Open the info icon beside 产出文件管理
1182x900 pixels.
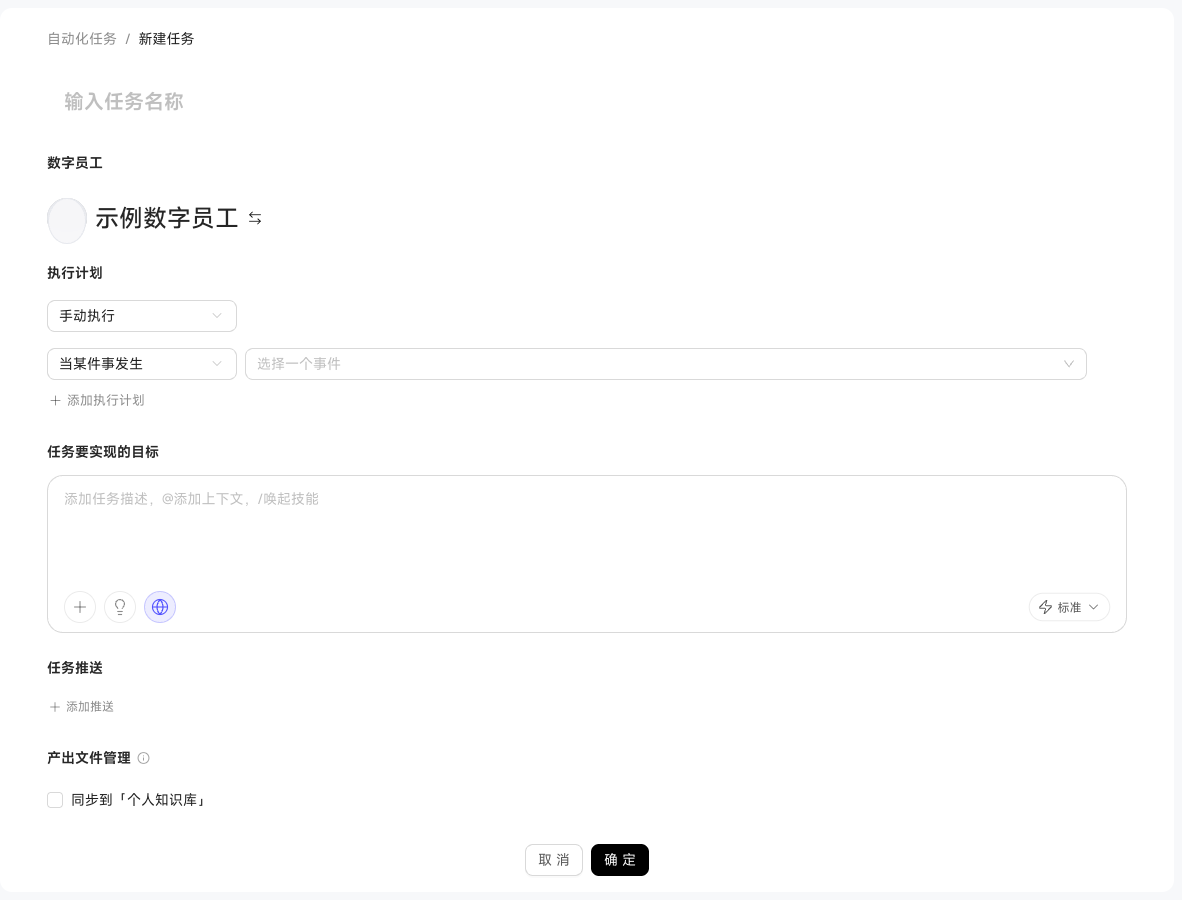[143, 758]
